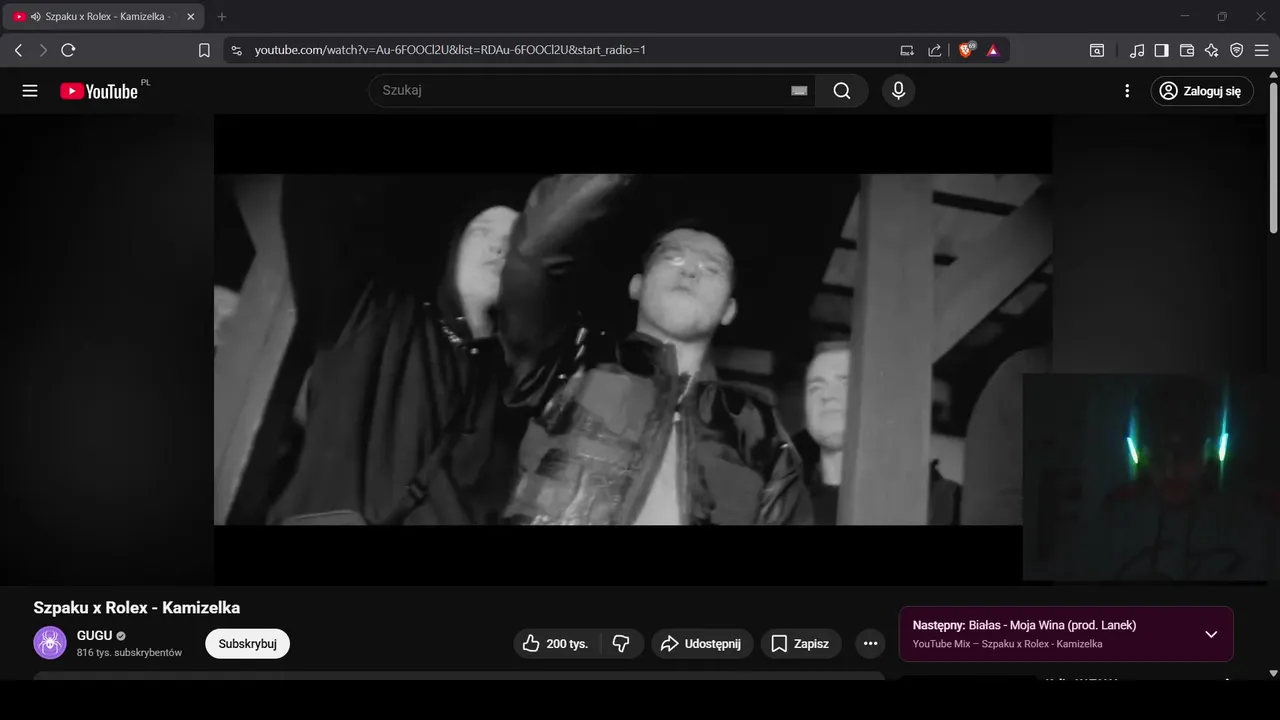
Task: Select the Szpaku x Rolex - Kamizelka tab
Action: click(x=102, y=17)
